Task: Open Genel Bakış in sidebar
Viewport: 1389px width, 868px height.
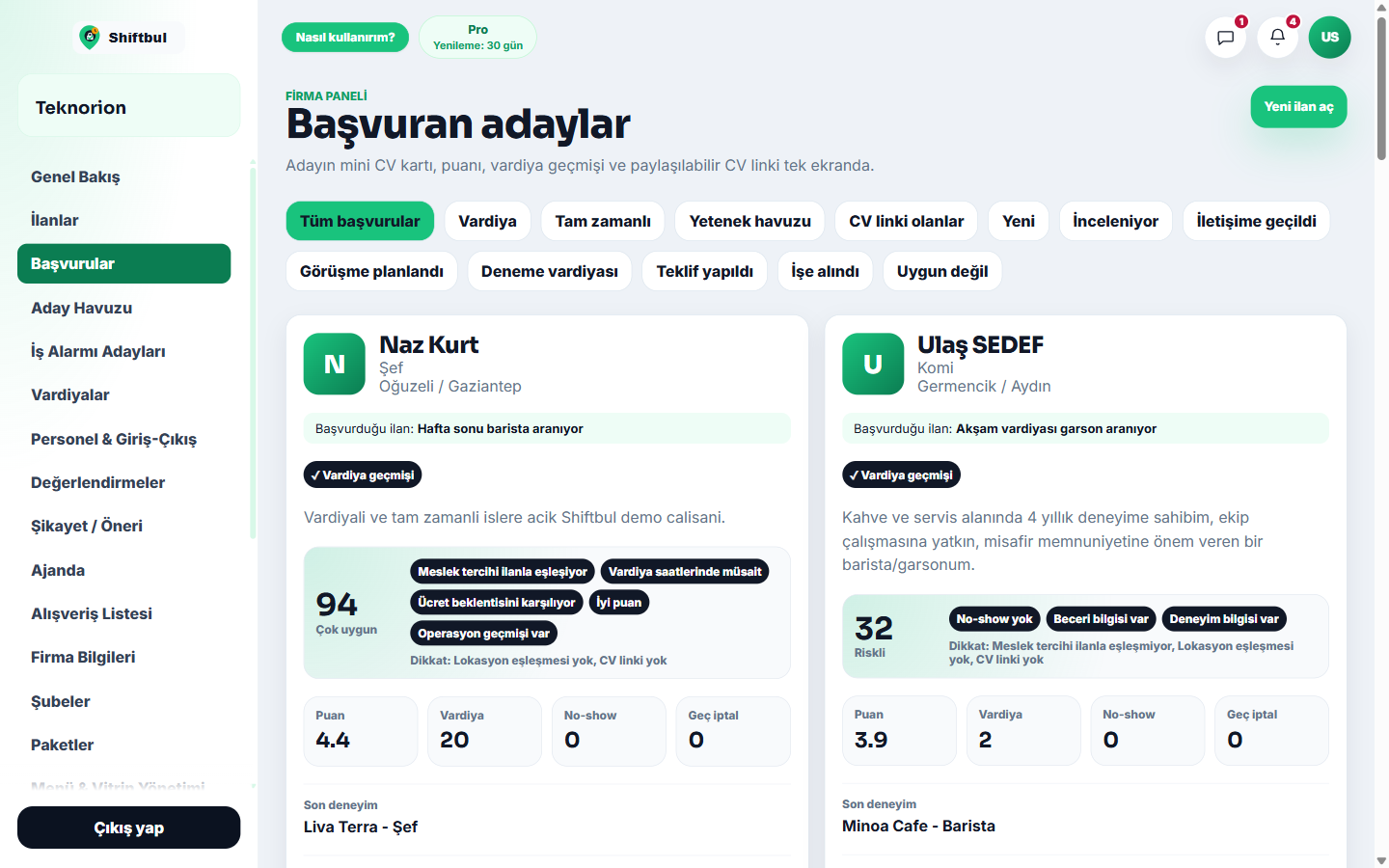Action: click(123, 176)
